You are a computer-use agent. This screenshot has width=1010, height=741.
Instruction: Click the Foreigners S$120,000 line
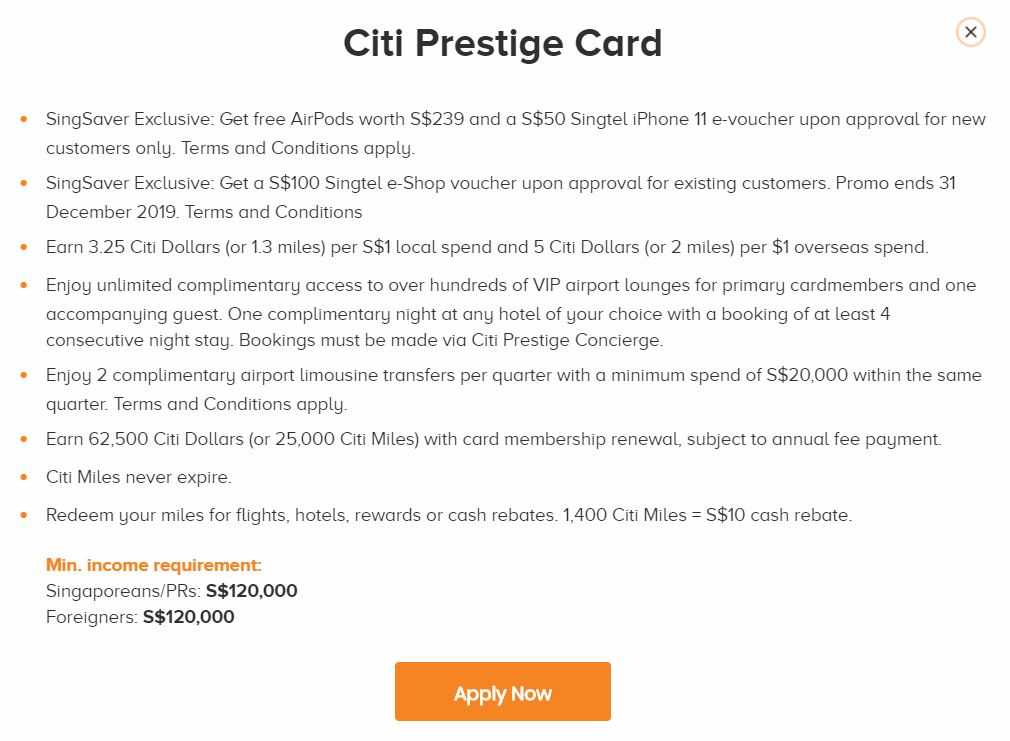140,617
